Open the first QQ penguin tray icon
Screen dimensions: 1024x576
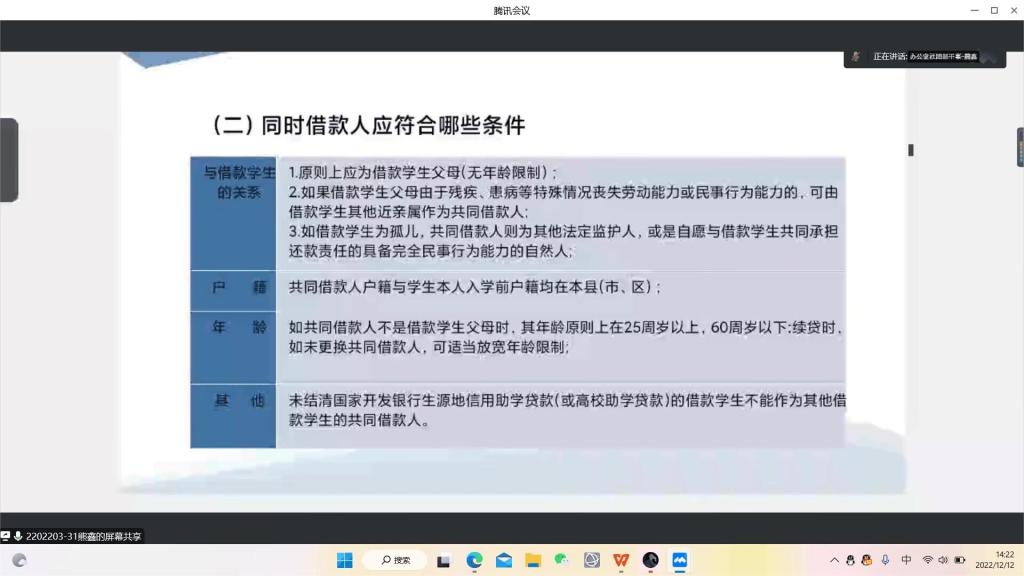click(x=850, y=560)
